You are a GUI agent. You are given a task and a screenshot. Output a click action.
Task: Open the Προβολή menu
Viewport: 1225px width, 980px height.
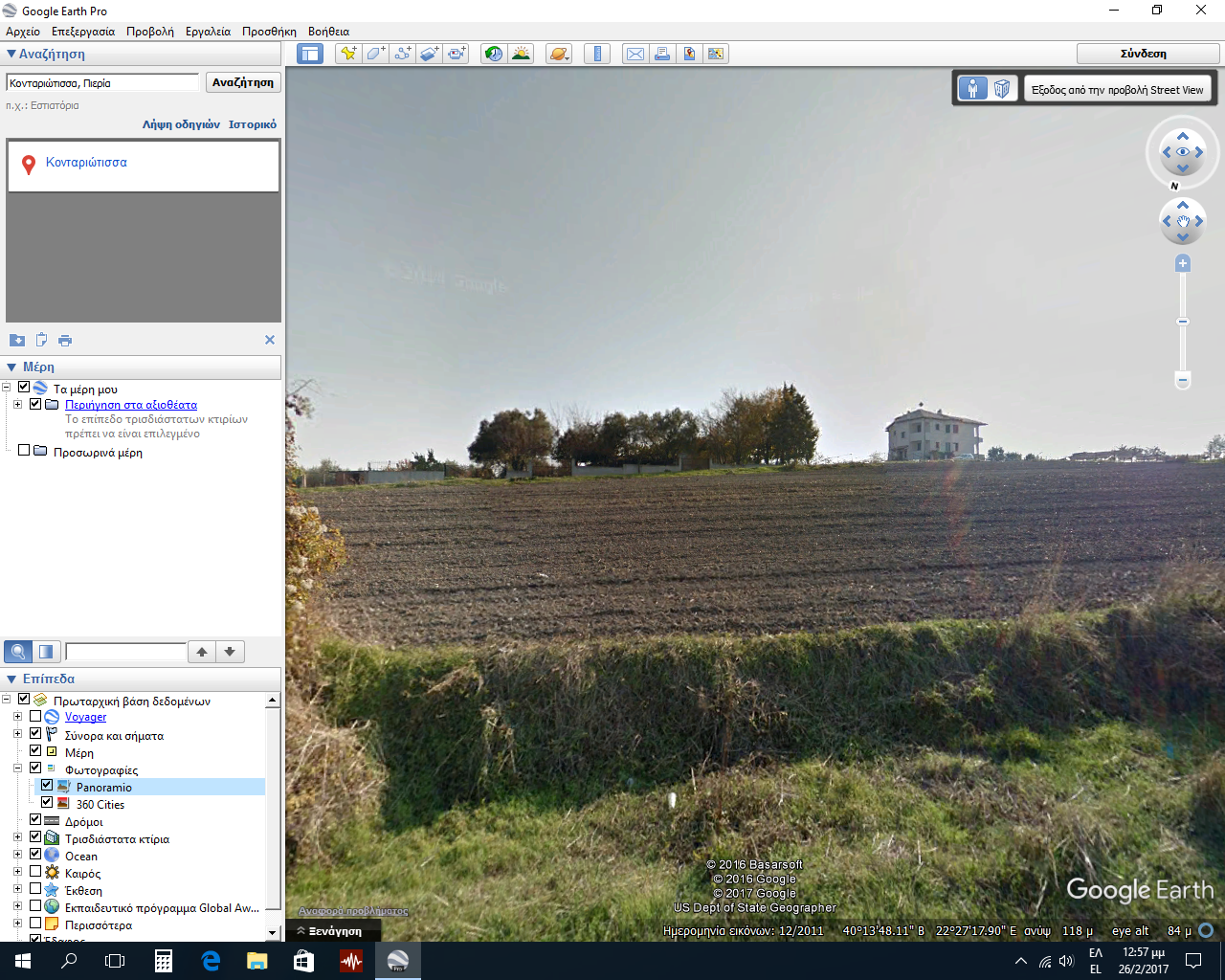(150, 32)
